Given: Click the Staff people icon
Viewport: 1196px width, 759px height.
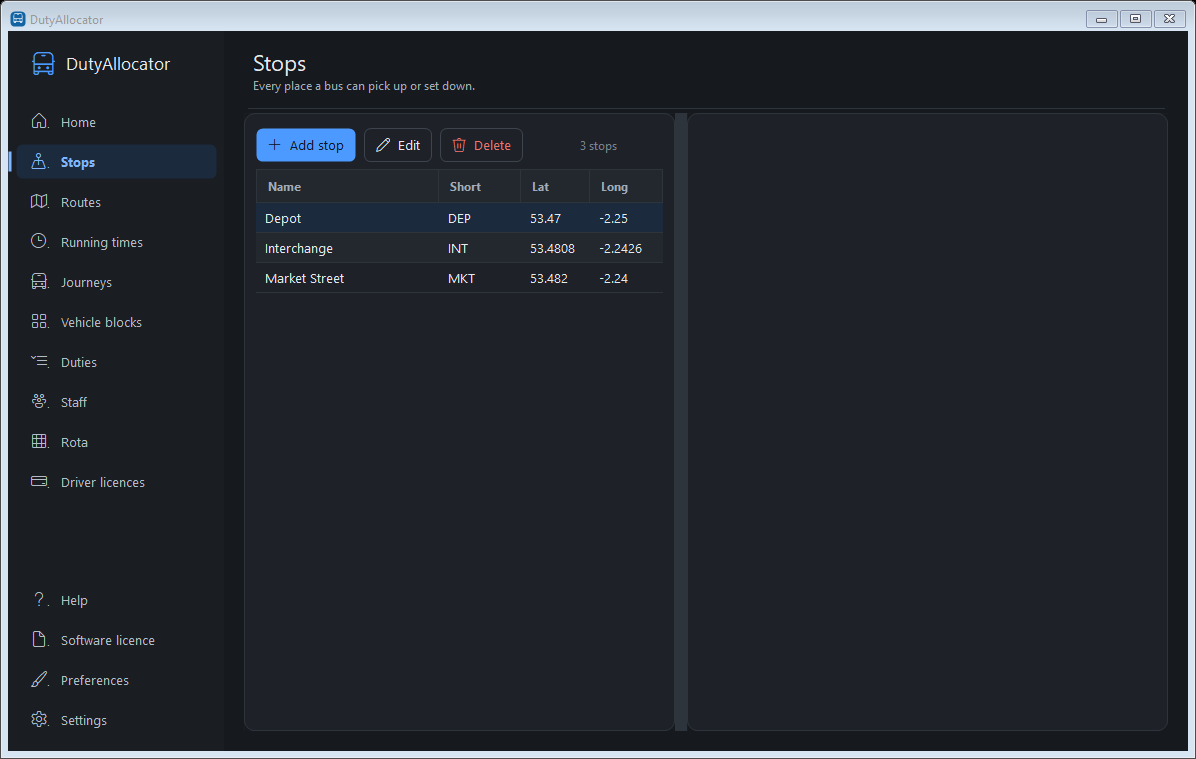Looking at the screenshot, I should click(39, 401).
